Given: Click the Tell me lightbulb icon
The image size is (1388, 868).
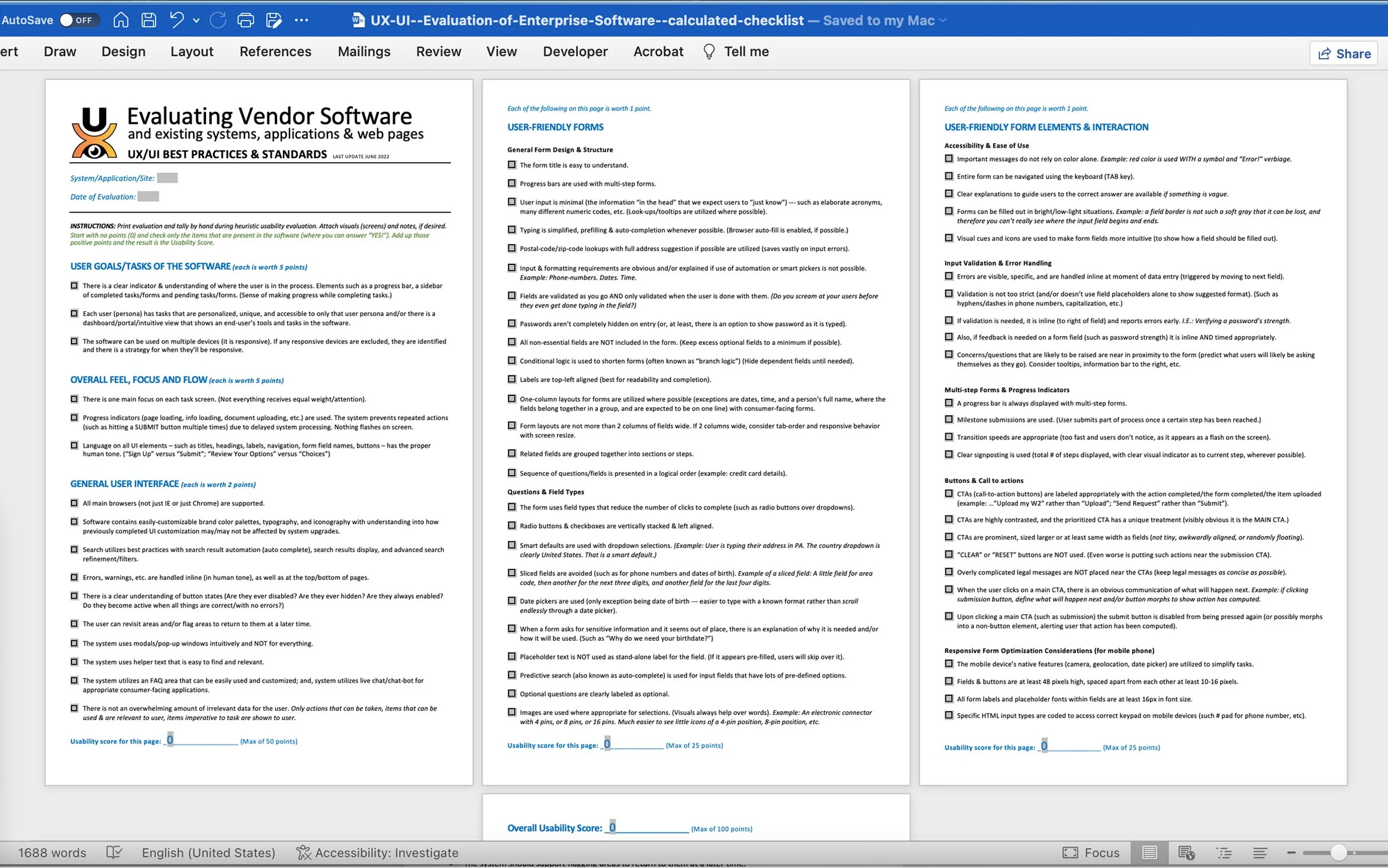Looking at the screenshot, I should click(x=709, y=51).
